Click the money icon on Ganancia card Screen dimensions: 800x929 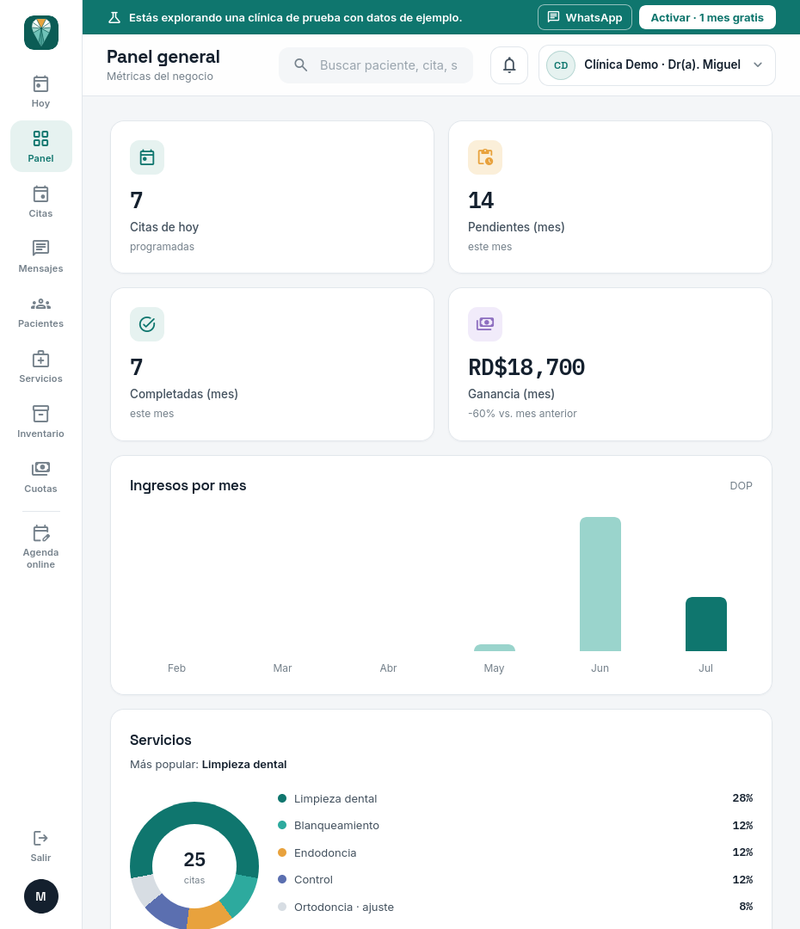point(485,324)
